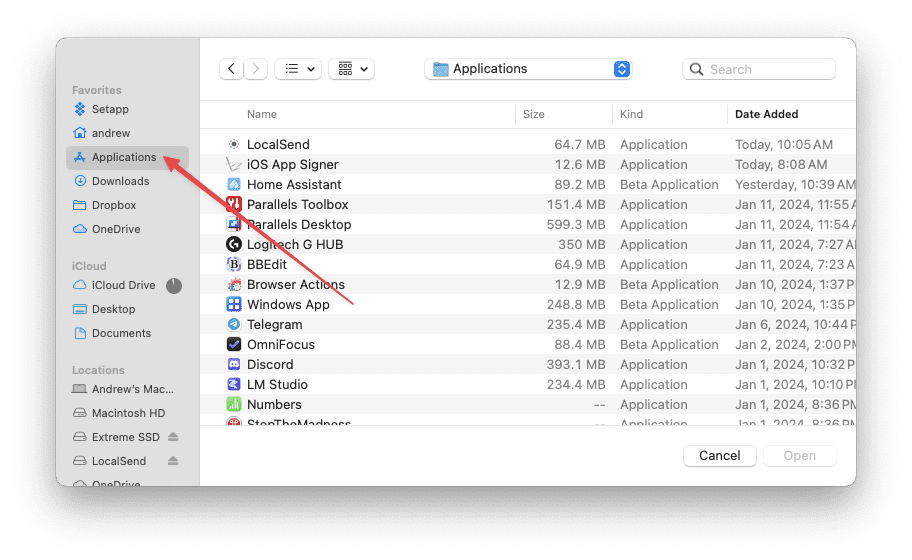Click the Discord file name

pos(270,365)
